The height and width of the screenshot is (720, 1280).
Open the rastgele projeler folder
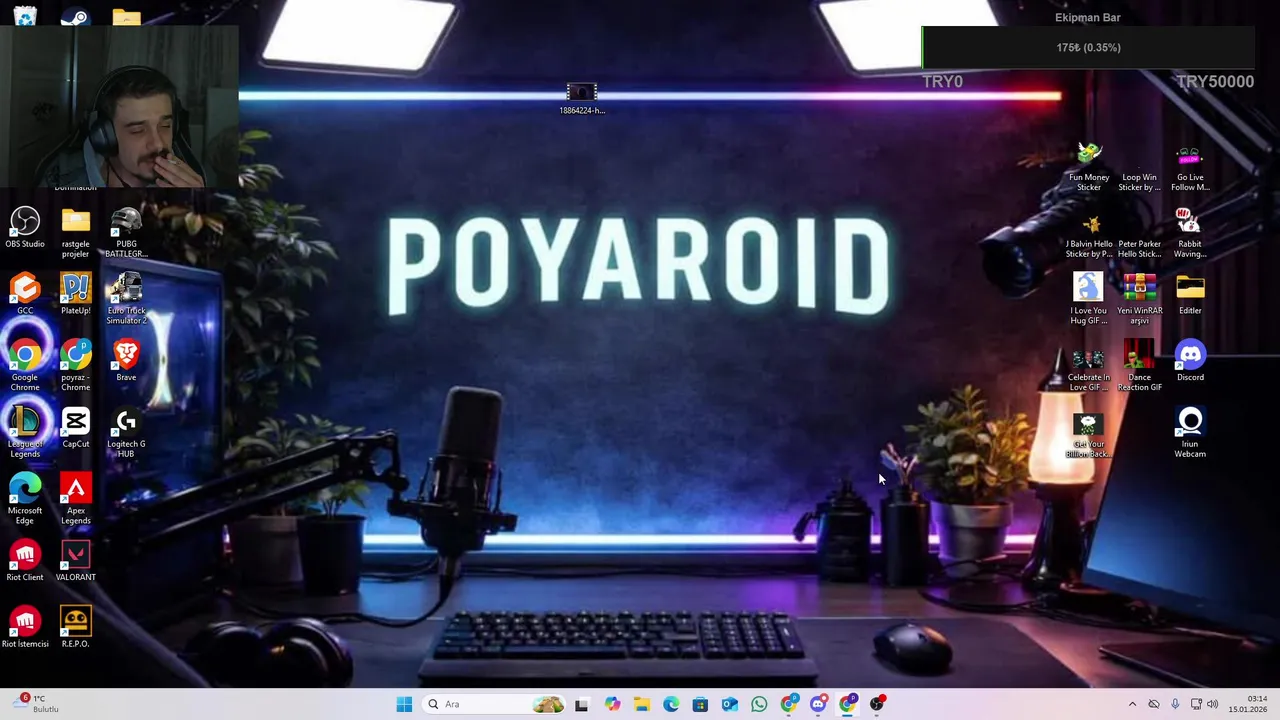(75, 233)
